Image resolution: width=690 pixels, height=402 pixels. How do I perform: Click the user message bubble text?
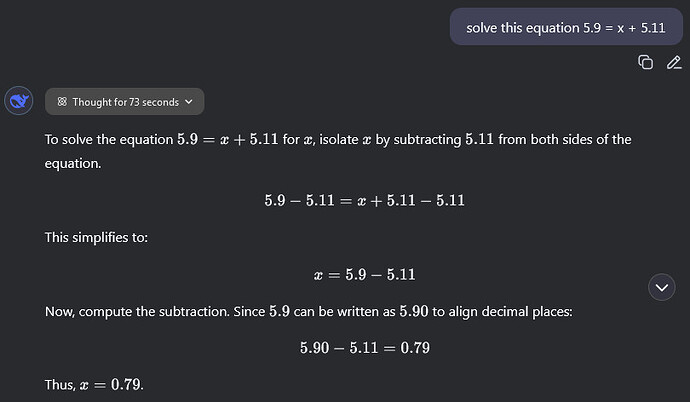pos(565,26)
